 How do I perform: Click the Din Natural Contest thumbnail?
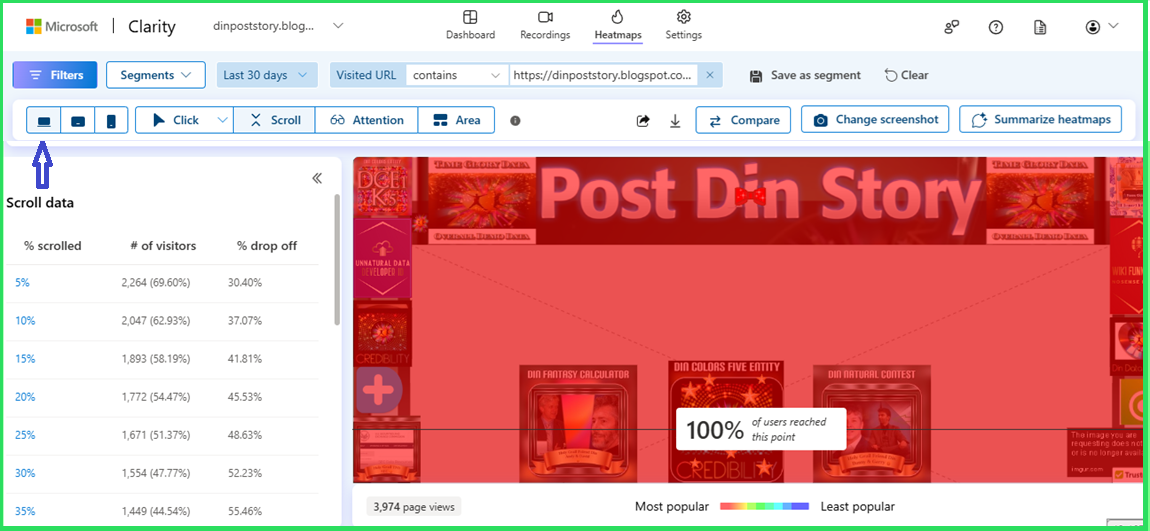(x=871, y=424)
